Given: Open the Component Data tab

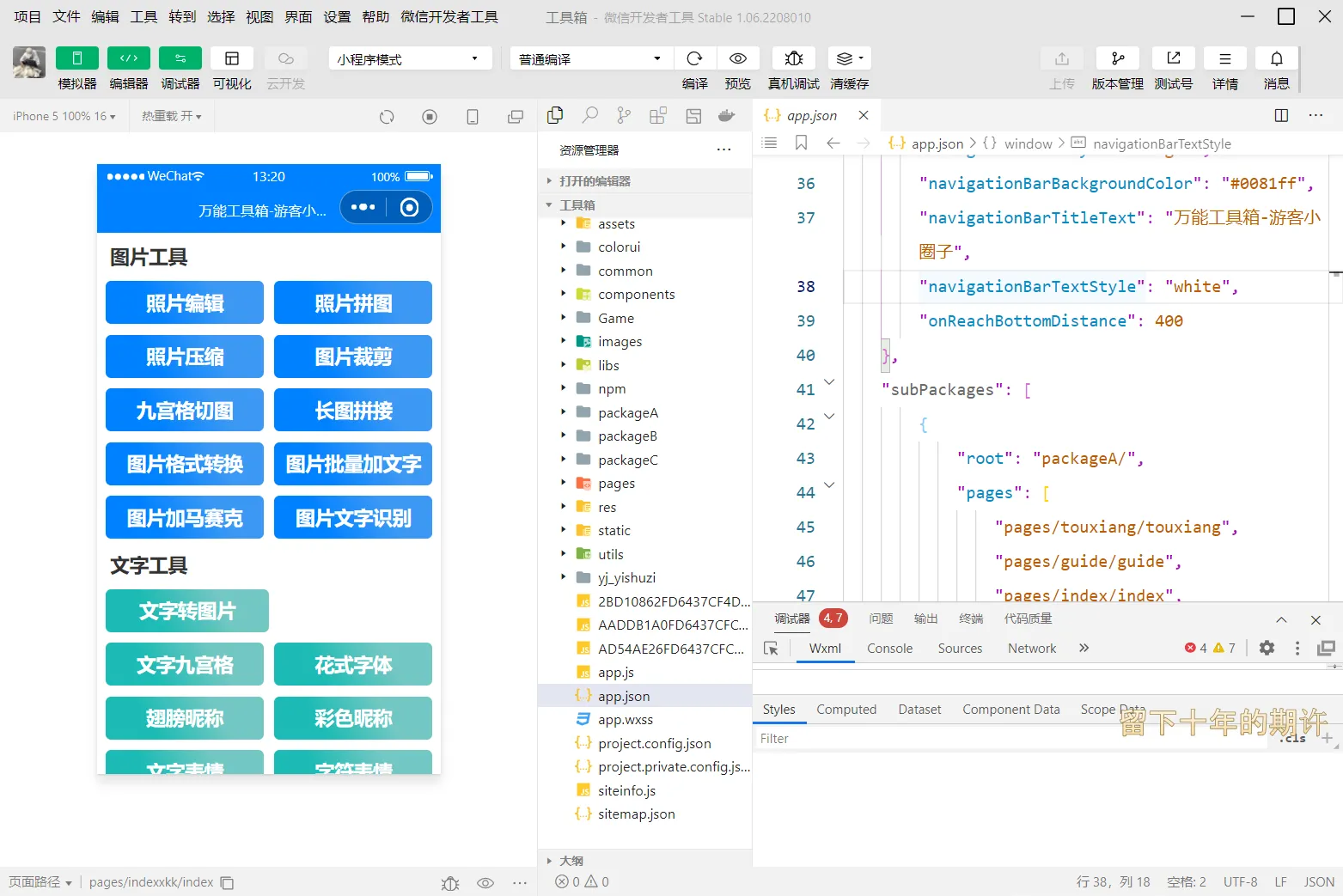Looking at the screenshot, I should (1010, 710).
